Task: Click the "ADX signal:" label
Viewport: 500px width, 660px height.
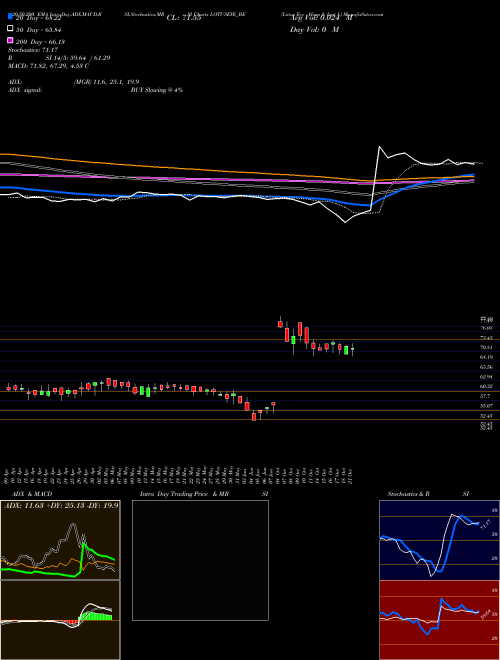Action: click(25, 90)
